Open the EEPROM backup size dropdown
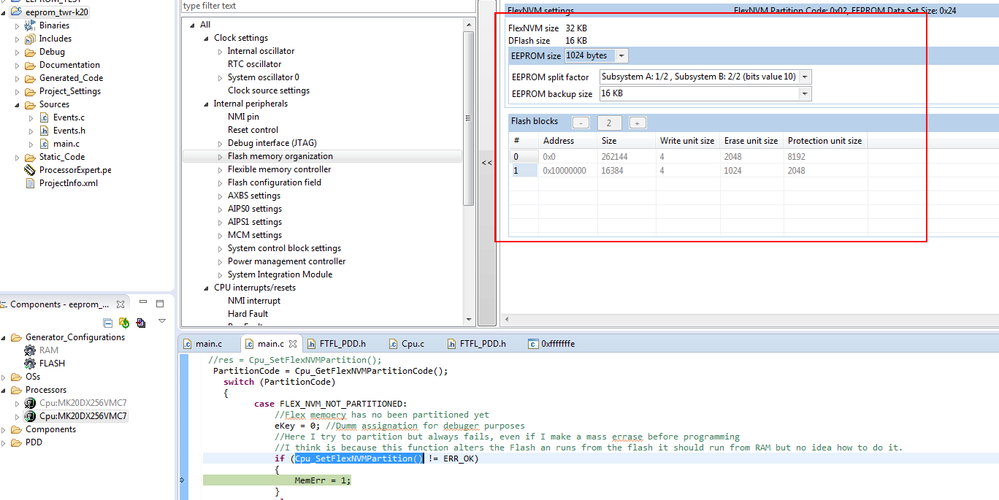This screenshot has height=500, width=999. (805, 94)
